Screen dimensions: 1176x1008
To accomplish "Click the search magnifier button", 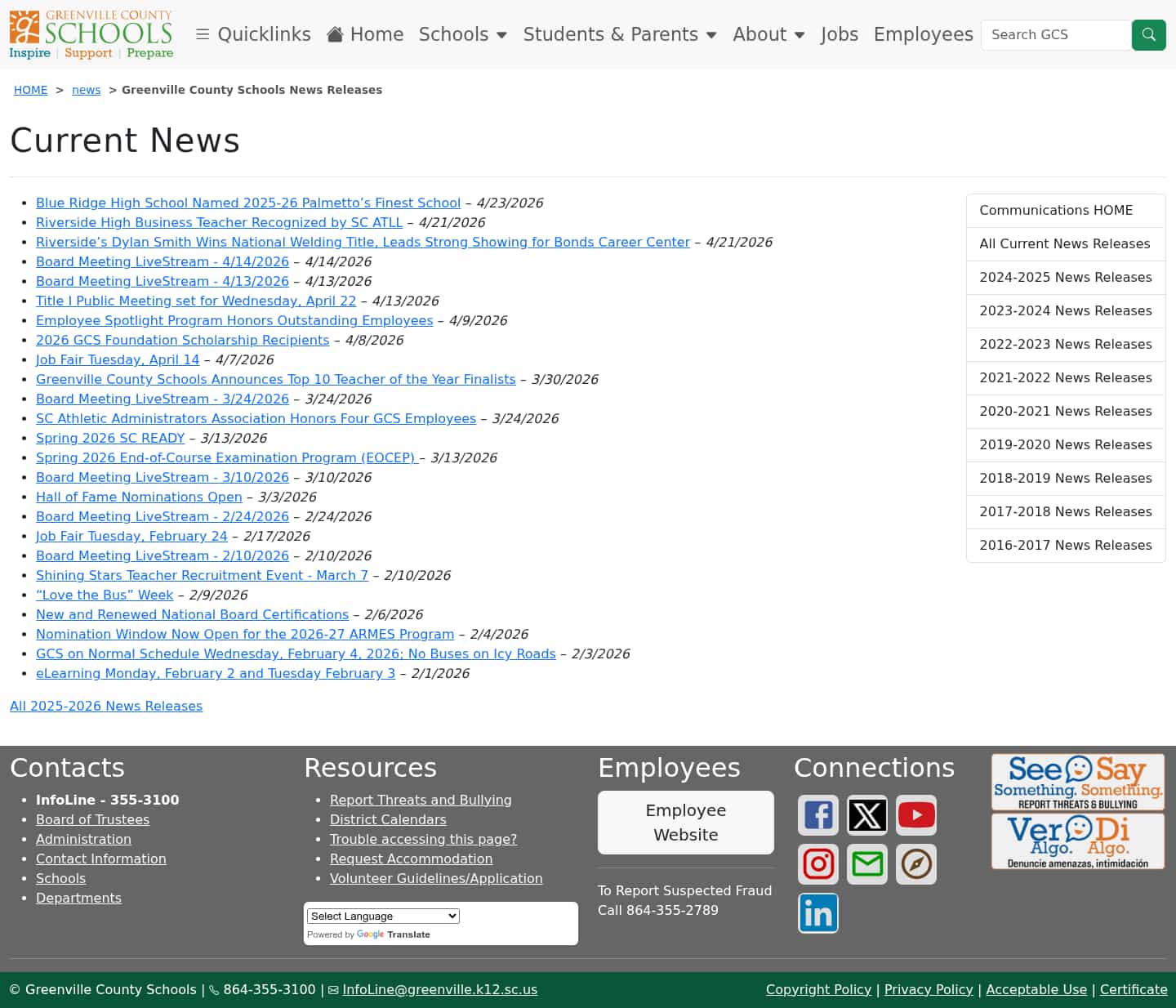I will tap(1148, 34).
